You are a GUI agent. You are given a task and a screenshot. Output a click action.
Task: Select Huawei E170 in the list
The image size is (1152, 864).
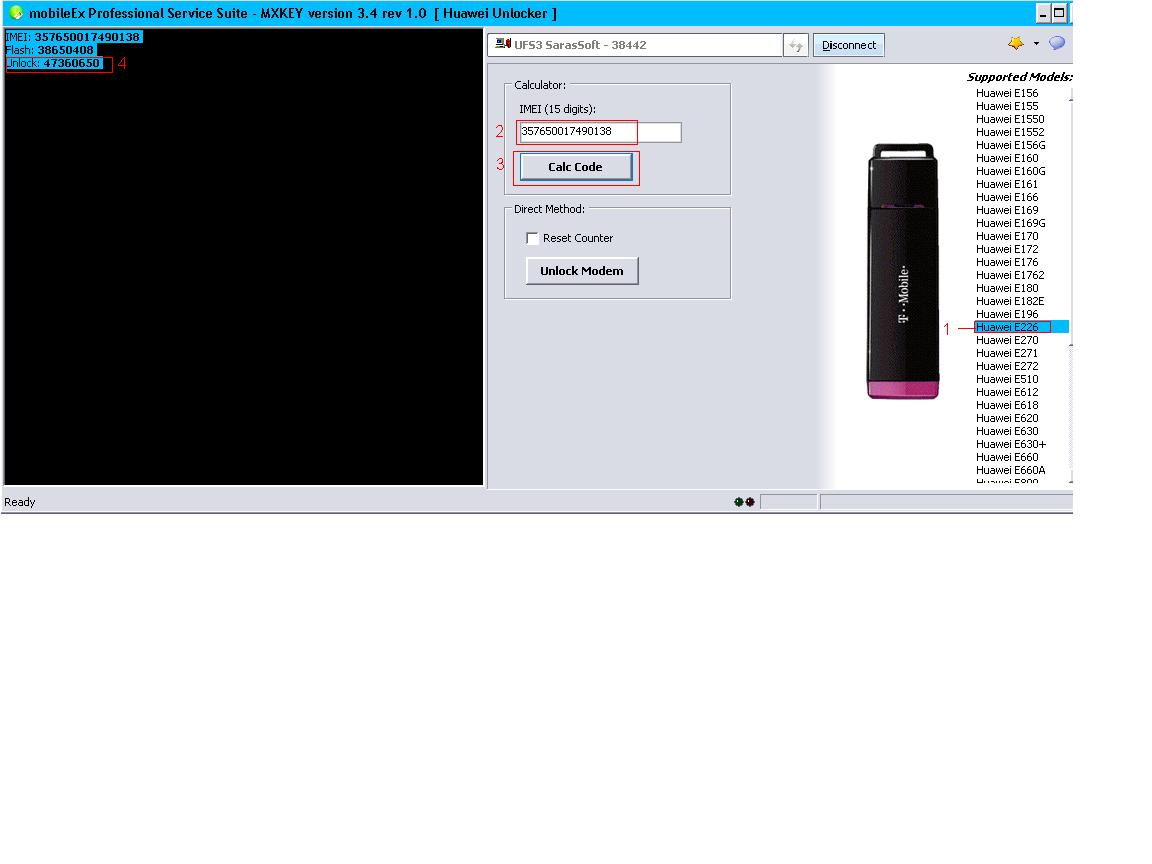tap(1007, 237)
